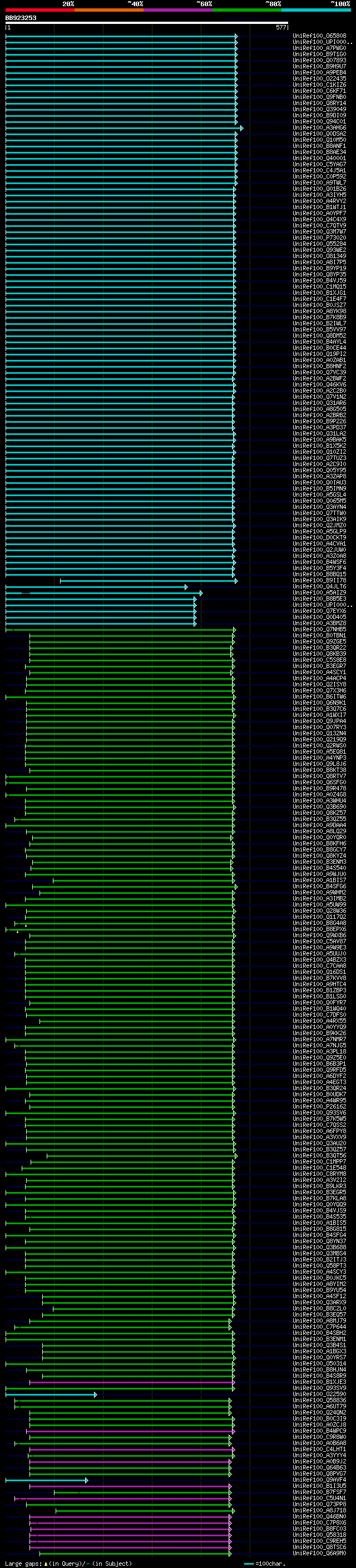Click the white query sequence ruler bar
This screenshot has width=356, height=1568.
tap(147, 23)
